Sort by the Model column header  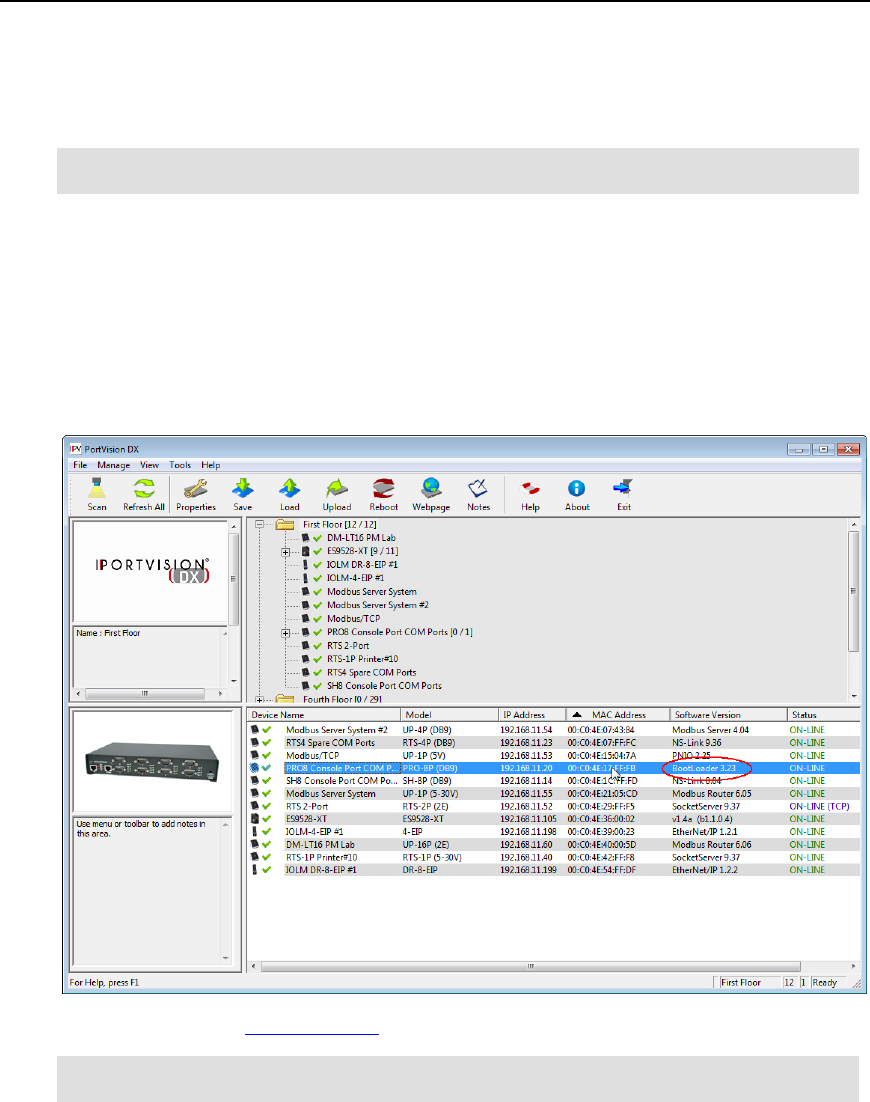point(450,715)
